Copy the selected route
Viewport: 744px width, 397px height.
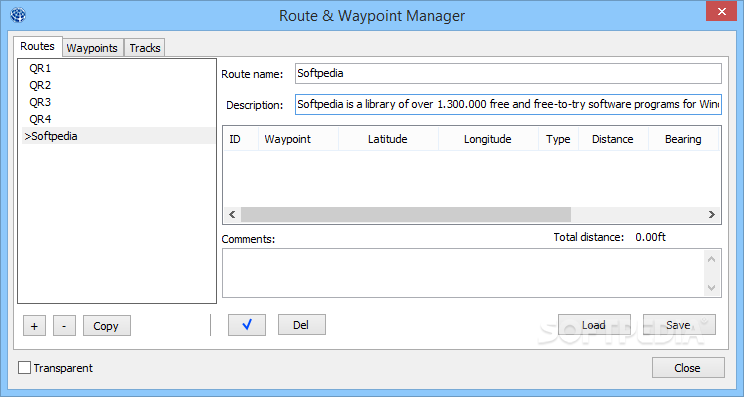pyautogui.click(x=106, y=326)
